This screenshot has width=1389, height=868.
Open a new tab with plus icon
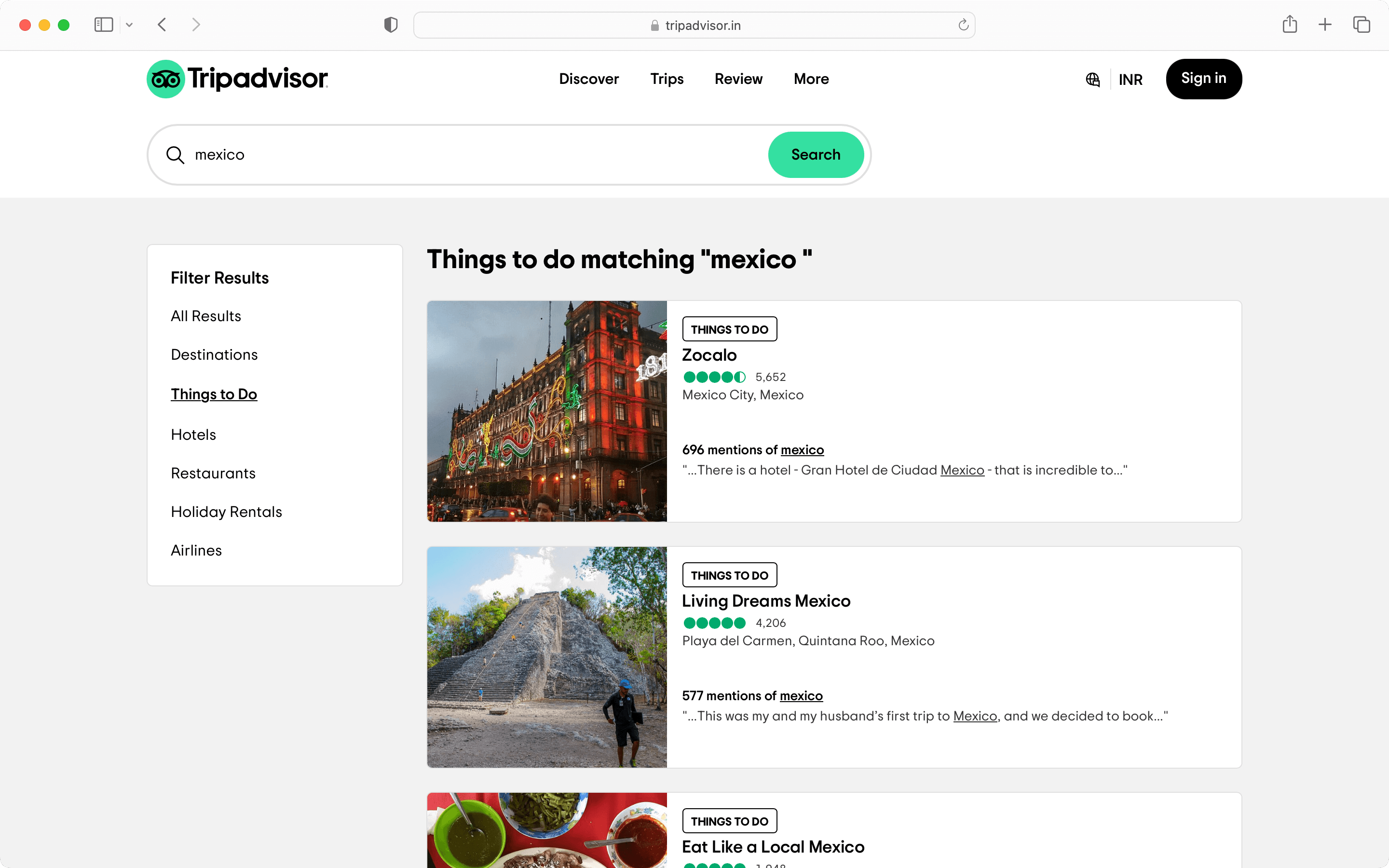(1325, 25)
